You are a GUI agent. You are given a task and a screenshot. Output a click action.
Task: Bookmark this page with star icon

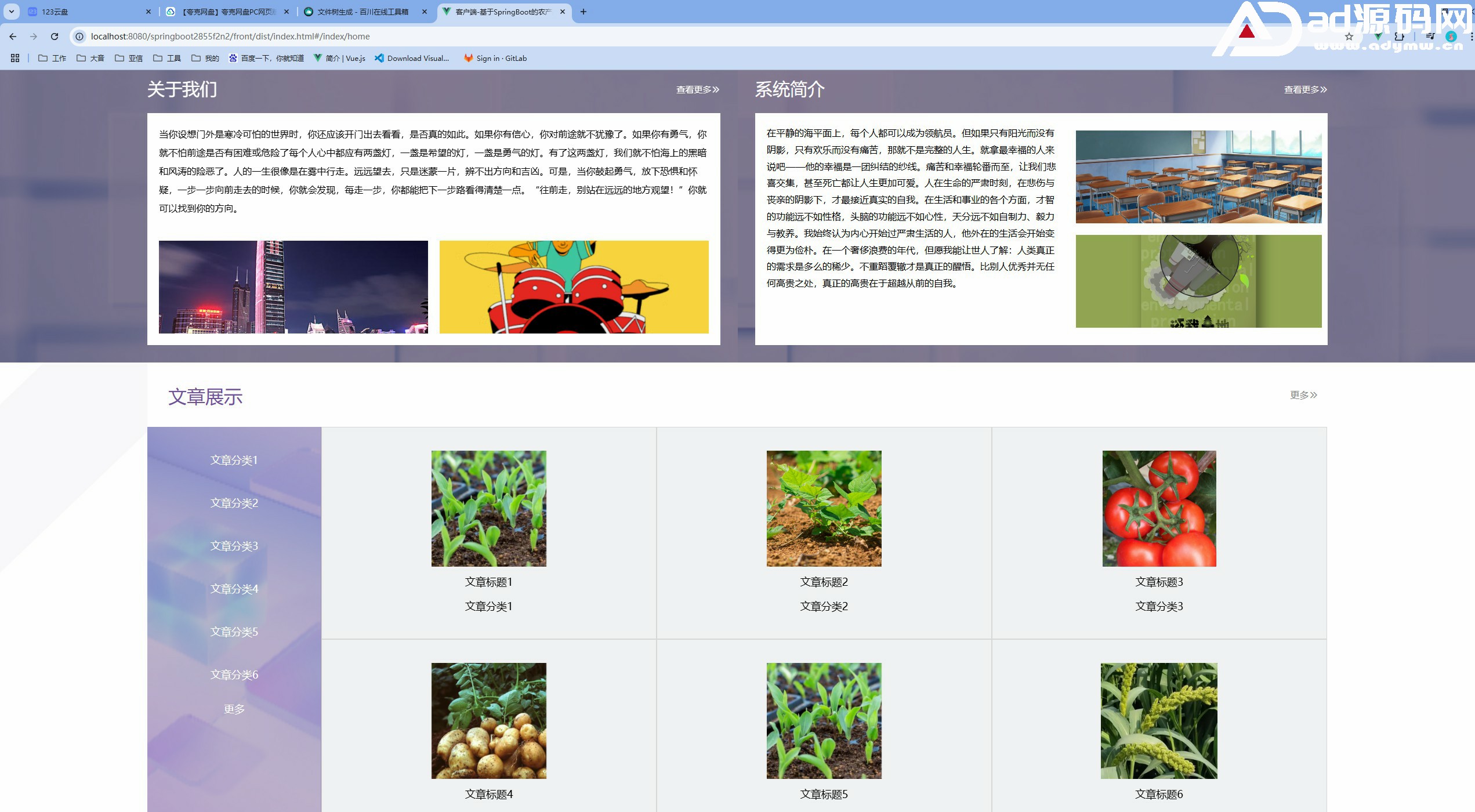tap(1349, 37)
